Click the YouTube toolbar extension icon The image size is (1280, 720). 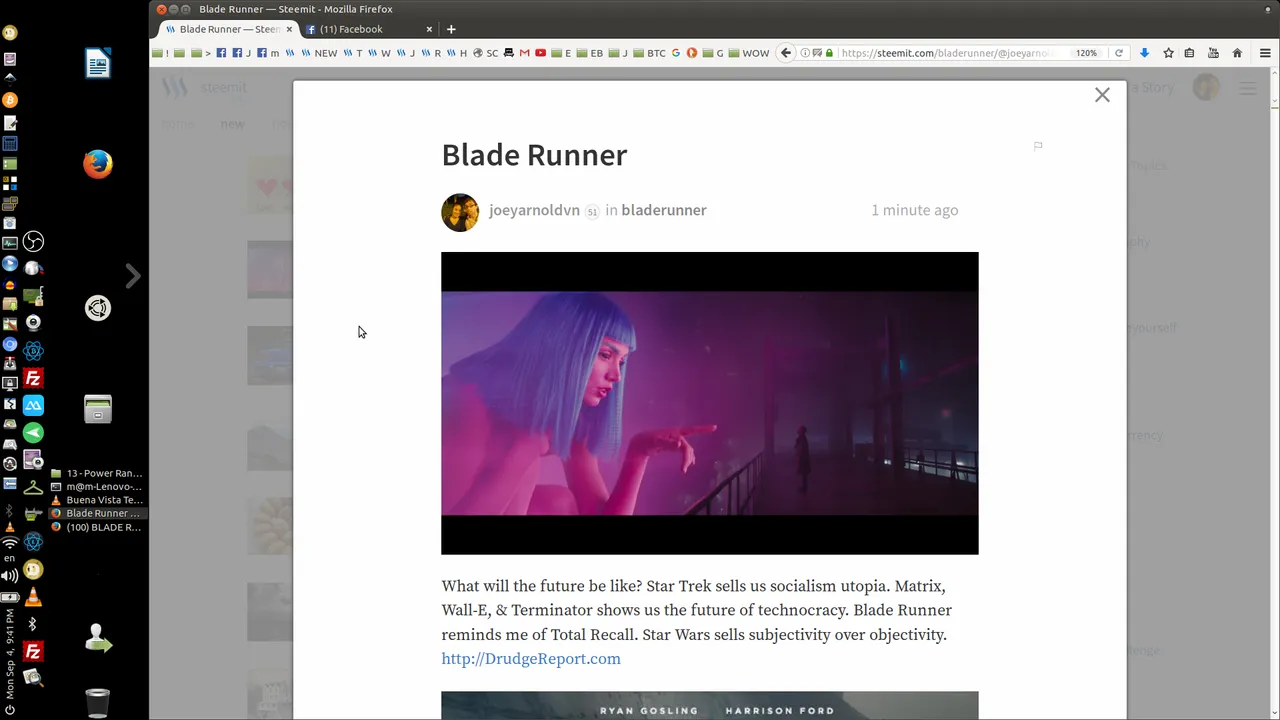(x=1213, y=53)
